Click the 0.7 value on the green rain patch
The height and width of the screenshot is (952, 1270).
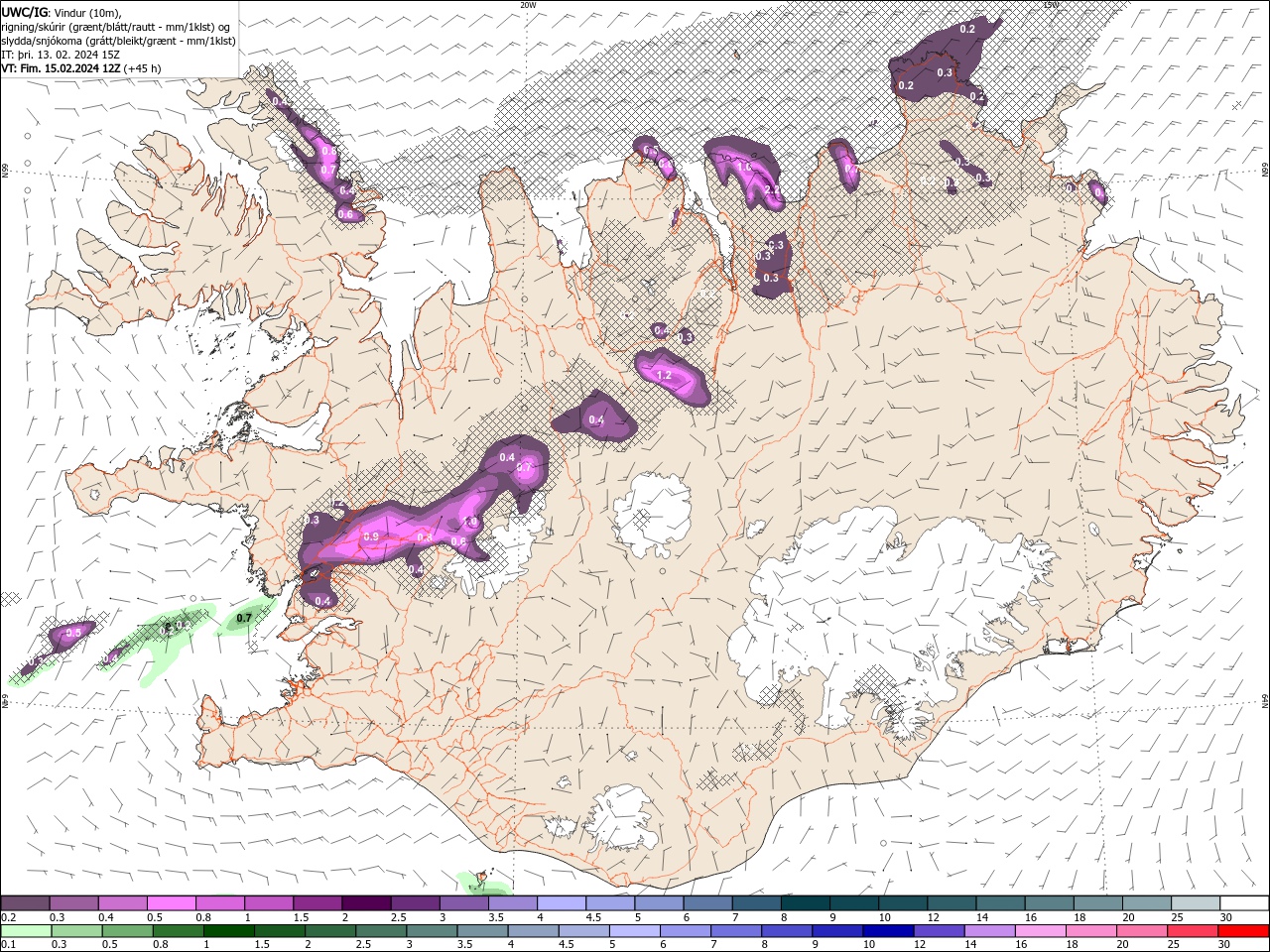click(x=245, y=618)
